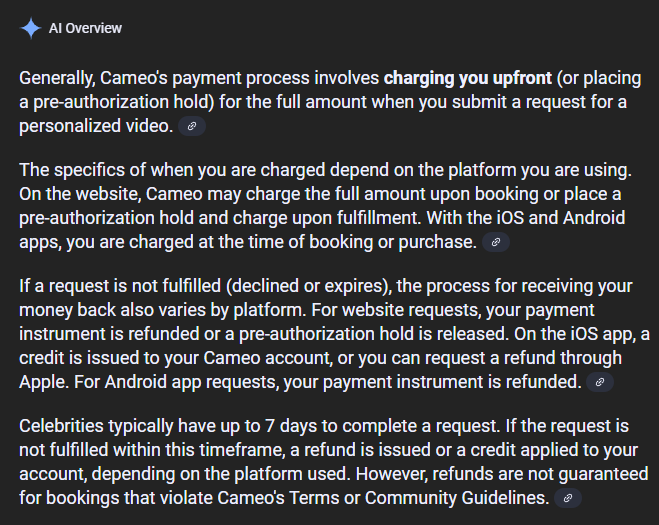Click the words "not fulfilled within this timeframe"

pos(152,450)
